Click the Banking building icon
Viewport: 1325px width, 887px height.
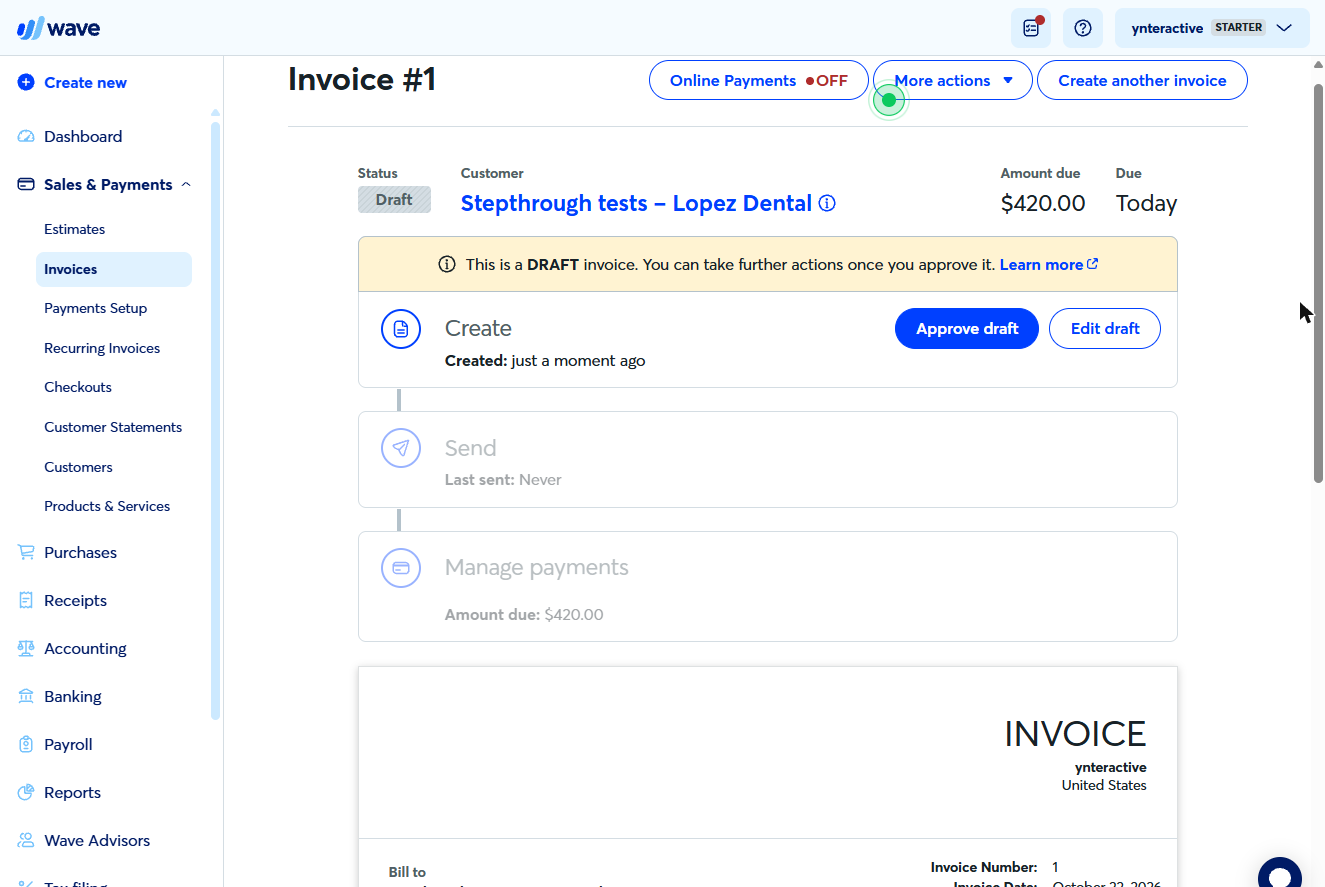pyautogui.click(x=26, y=697)
